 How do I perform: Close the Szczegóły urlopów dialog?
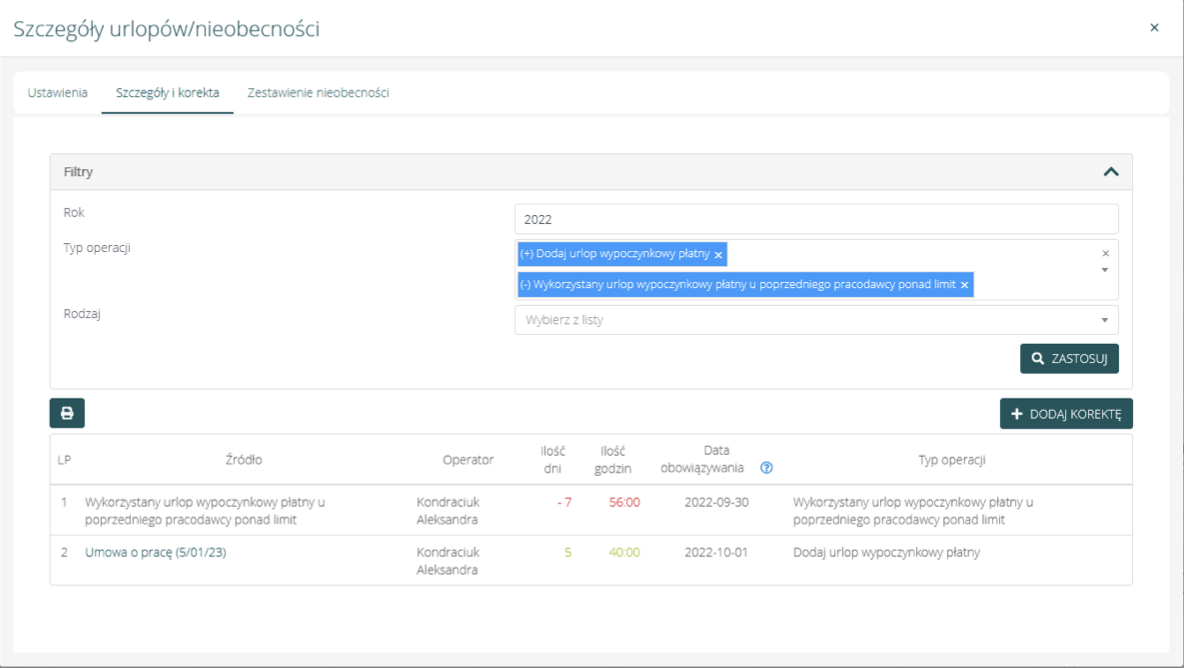tap(1154, 28)
